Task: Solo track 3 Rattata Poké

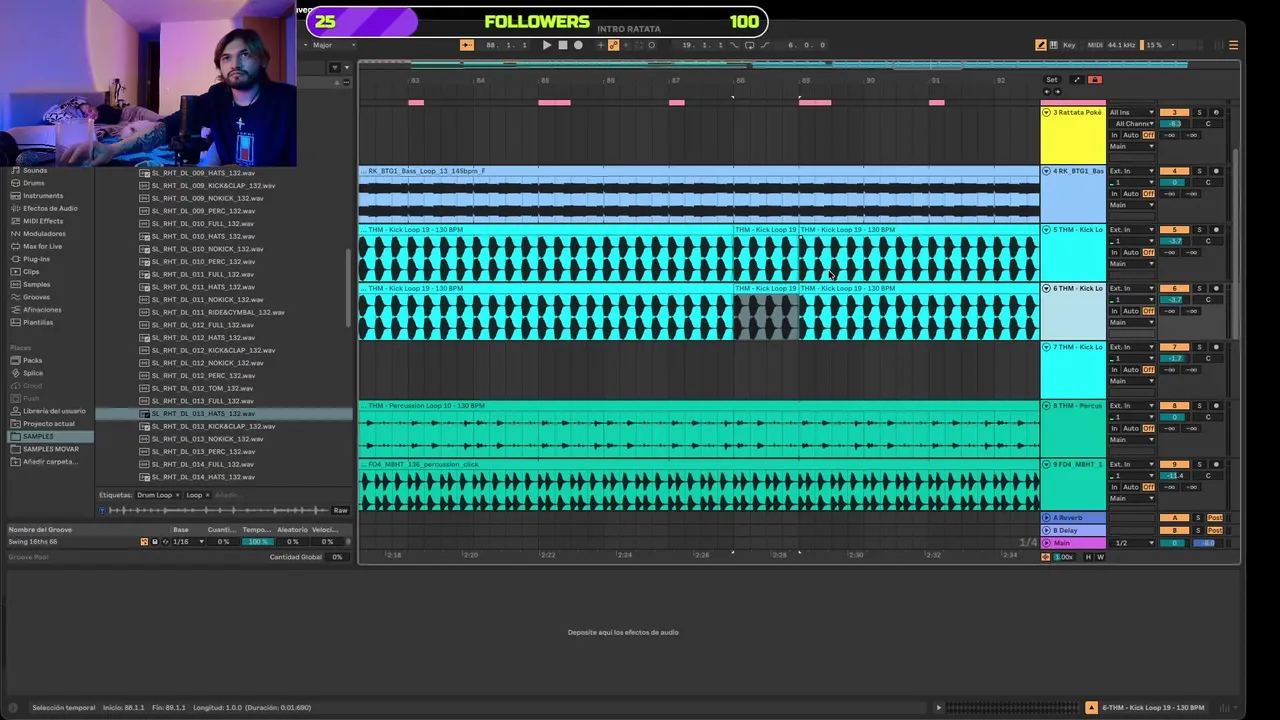Action: coord(1199,112)
